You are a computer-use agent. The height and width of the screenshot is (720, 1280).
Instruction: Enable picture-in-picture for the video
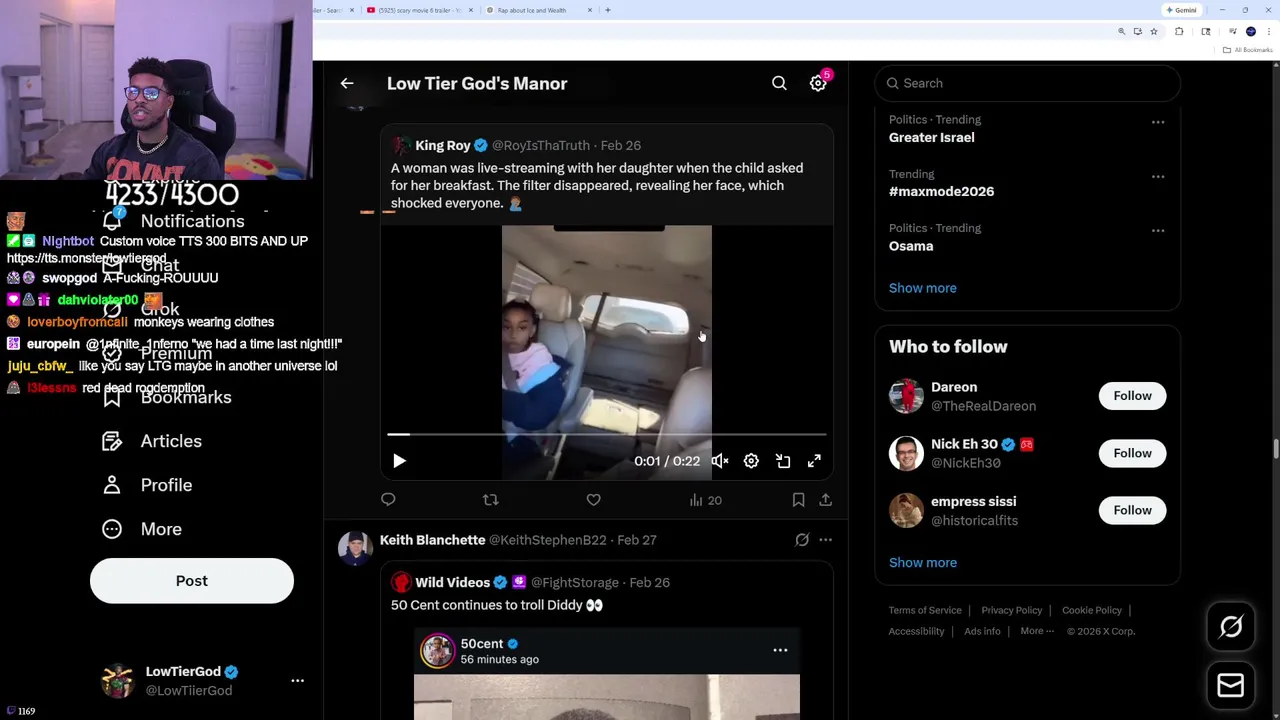tap(783, 461)
